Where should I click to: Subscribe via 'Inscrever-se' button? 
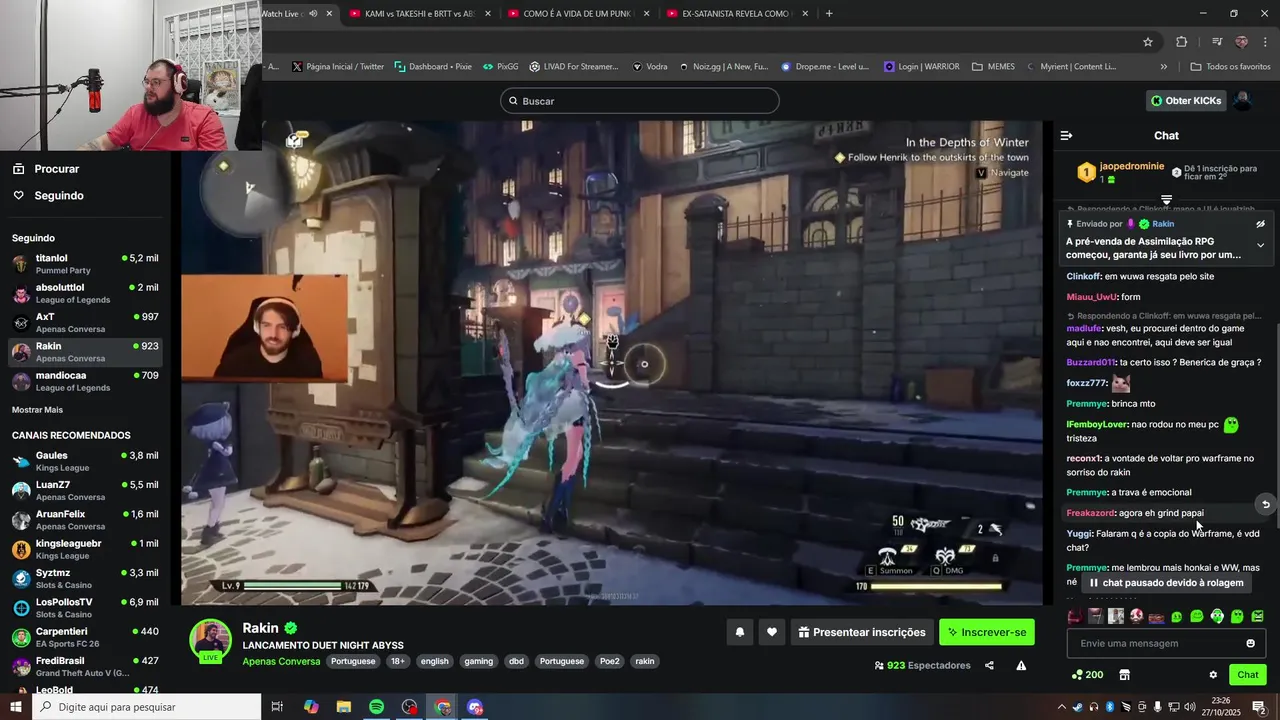click(x=987, y=632)
